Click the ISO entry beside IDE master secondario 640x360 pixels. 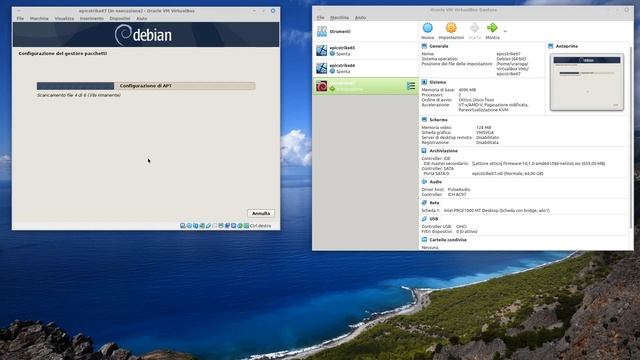[x=538, y=163]
